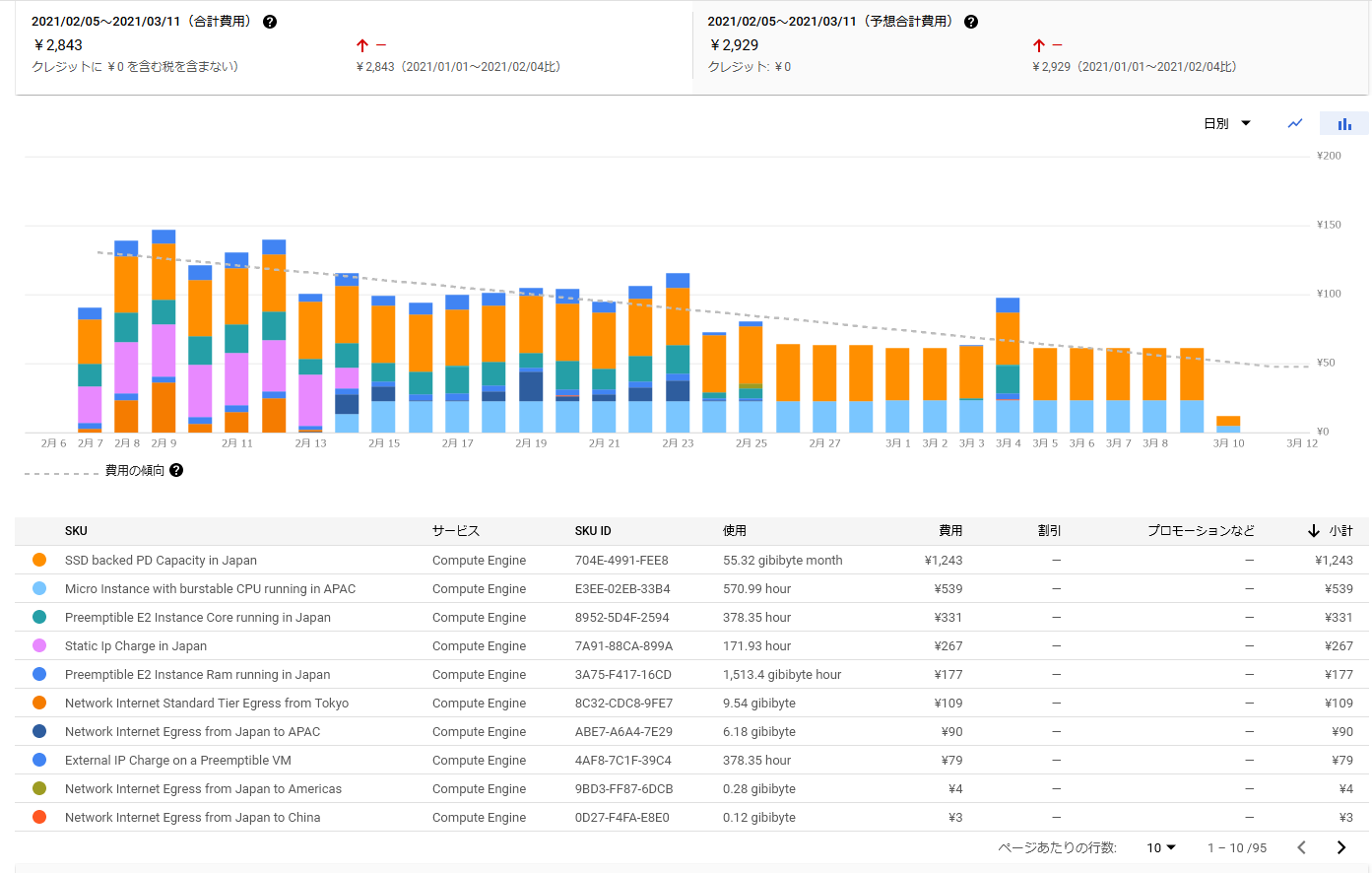Open help for 予想合計費用 forecast cost
The height and width of the screenshot is (873, 1372).
point(971,22)
